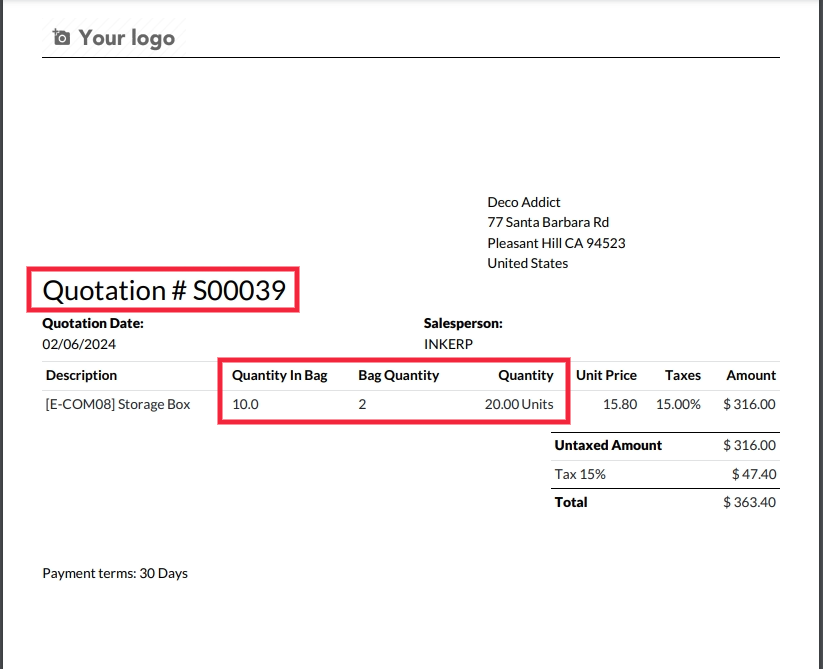Select the 'Your logo' placeholder text
The width and height of the screenshot is (823, 669).
(126, 38)
